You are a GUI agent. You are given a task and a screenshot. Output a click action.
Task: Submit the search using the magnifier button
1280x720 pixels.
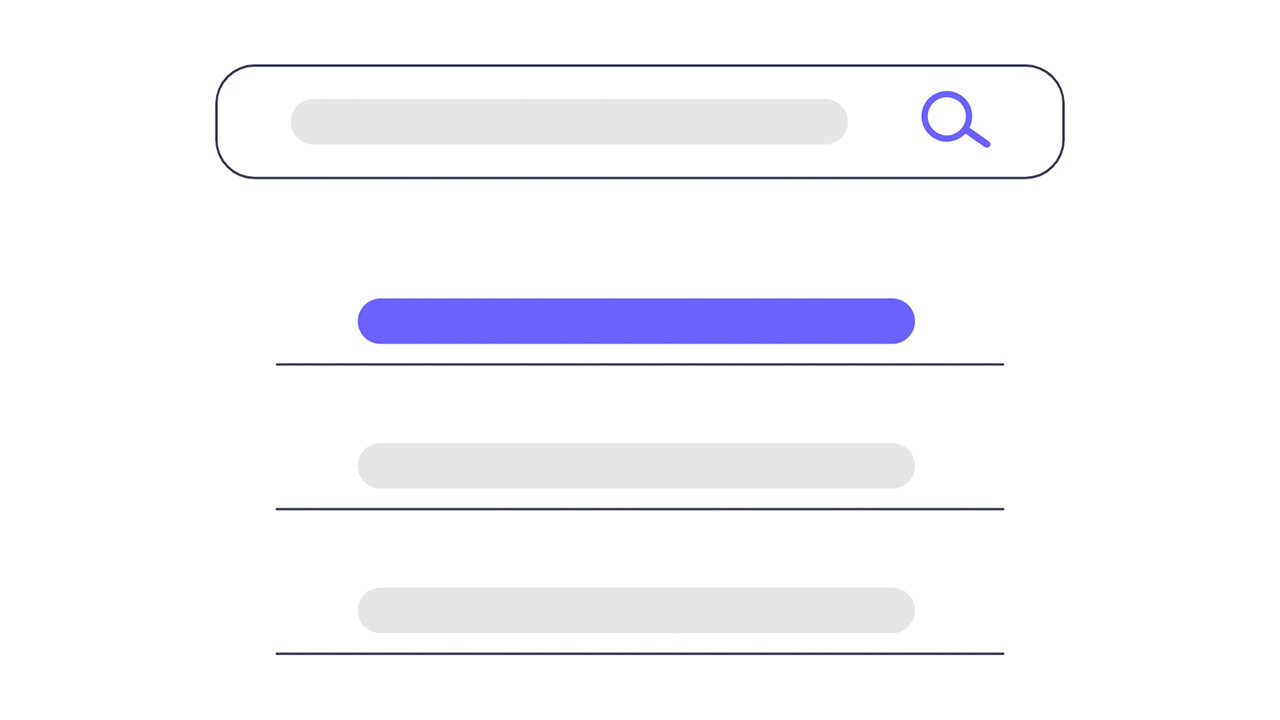(955, 120)
